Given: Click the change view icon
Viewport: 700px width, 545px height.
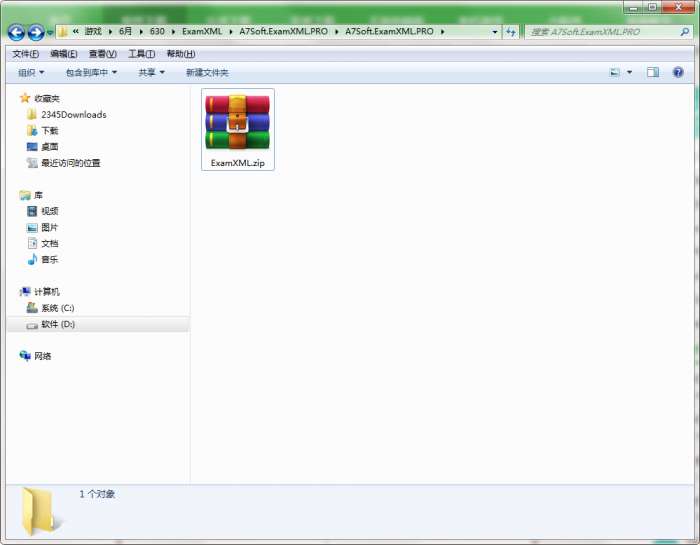Looking at the screenshot, I should 615,72.
